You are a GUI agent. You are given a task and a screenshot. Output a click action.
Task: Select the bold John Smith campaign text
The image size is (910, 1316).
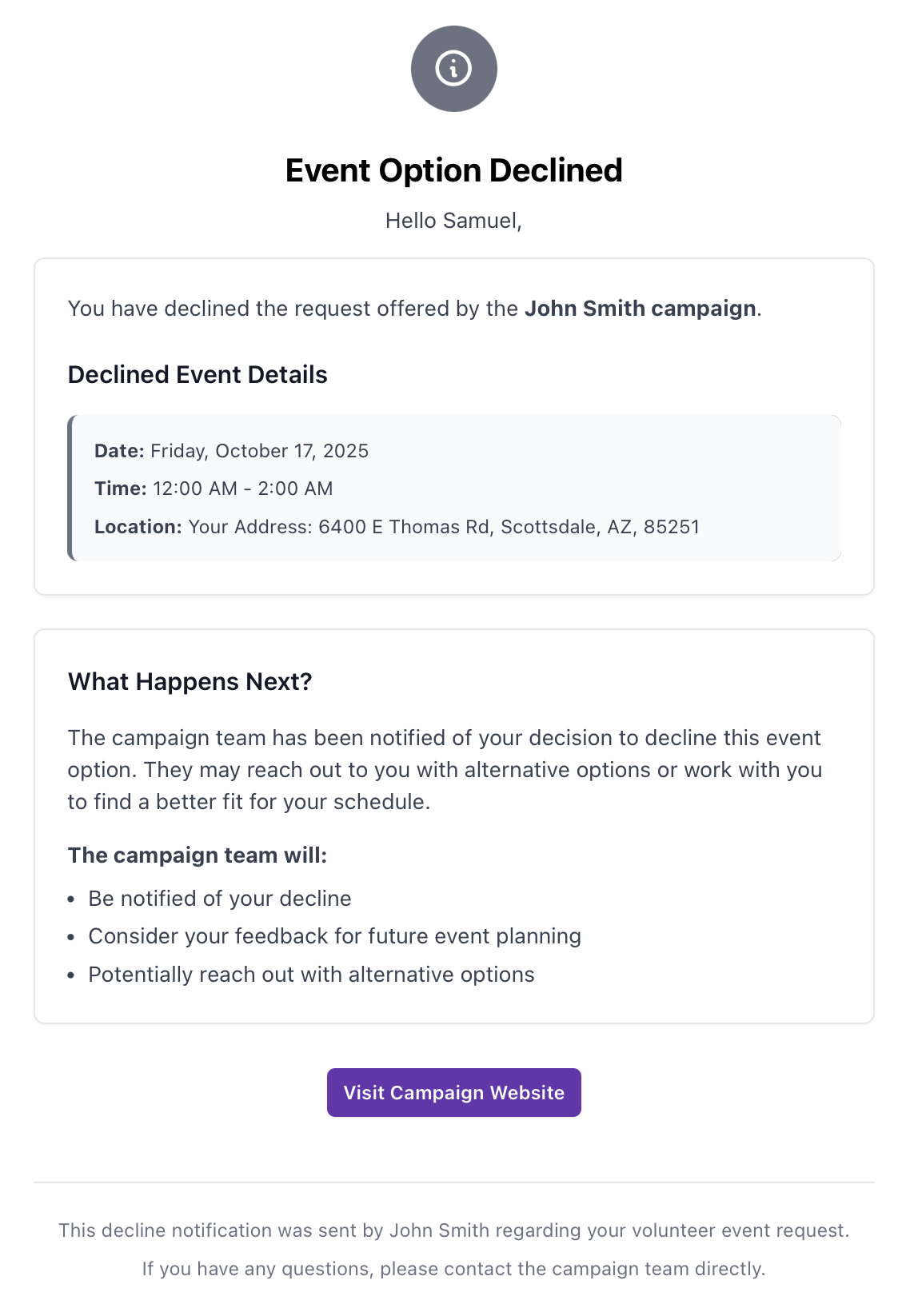point(639,309)
